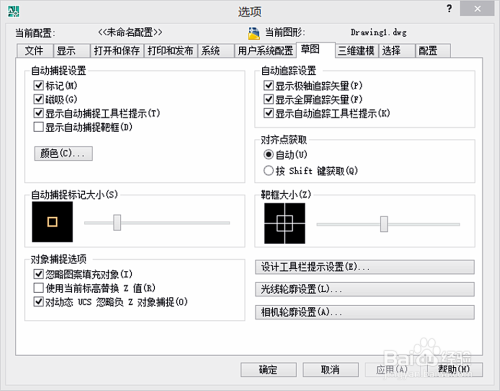The image size is (500, 391).
Task: Click the current drawing file icon
Action: coord(254,33)
